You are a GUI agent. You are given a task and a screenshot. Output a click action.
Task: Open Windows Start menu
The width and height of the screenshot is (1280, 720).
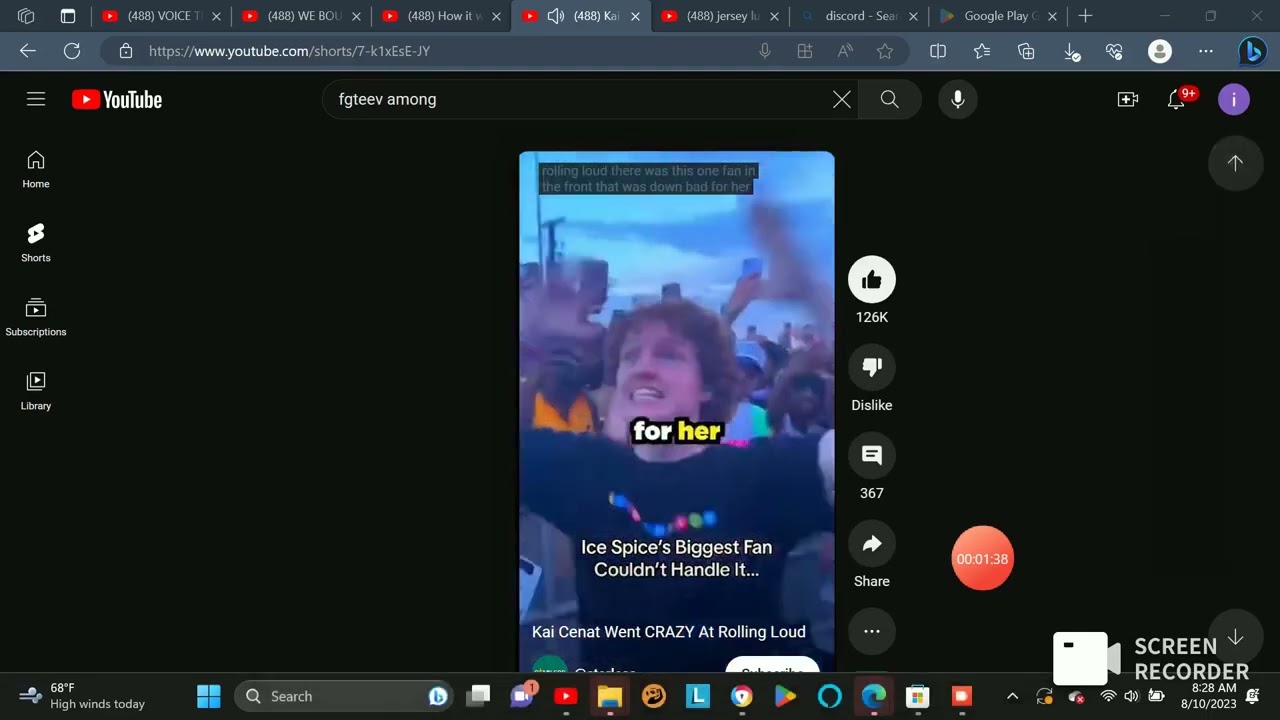(209, 696)
